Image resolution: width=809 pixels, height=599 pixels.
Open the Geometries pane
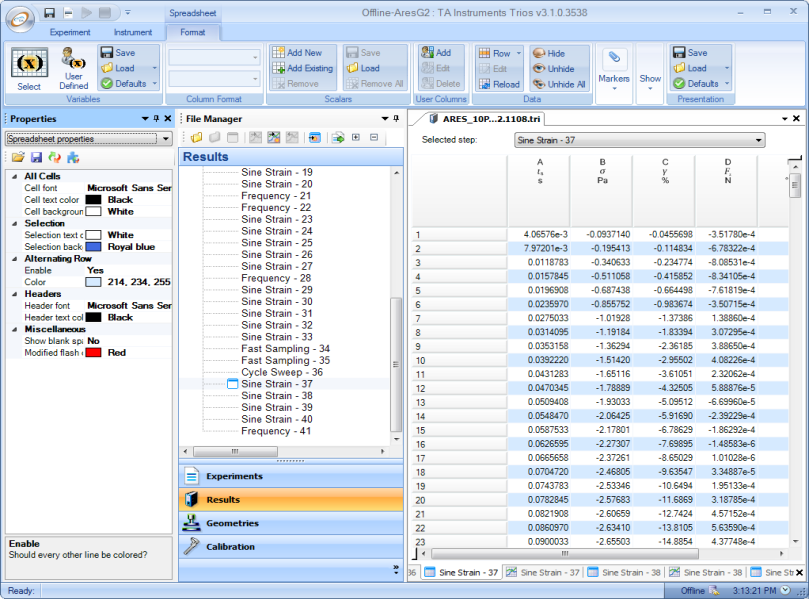pos(291,523)
